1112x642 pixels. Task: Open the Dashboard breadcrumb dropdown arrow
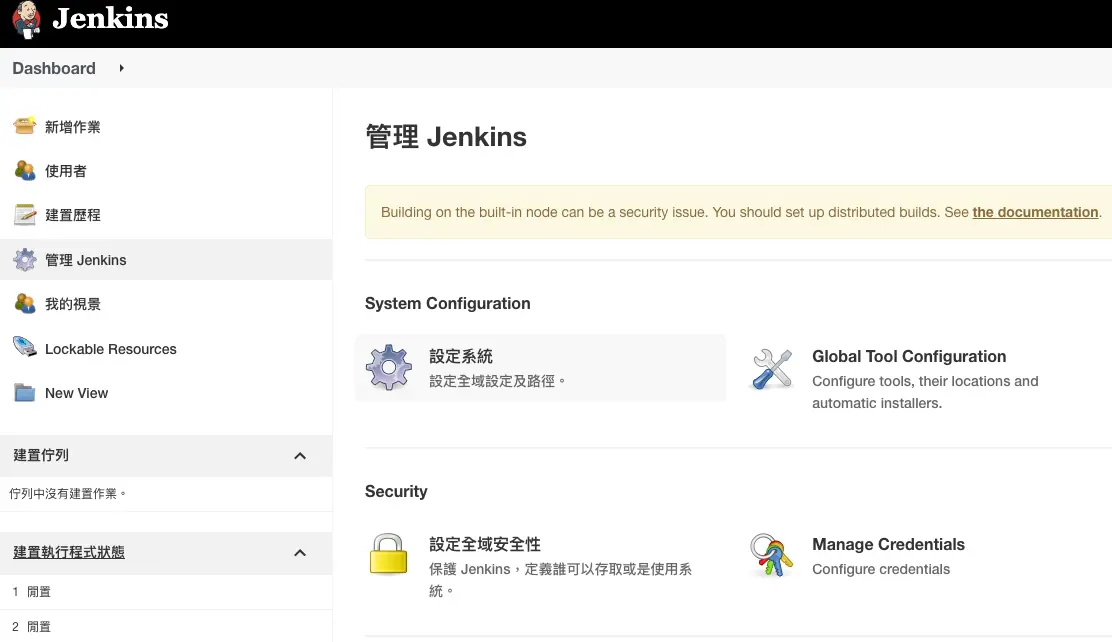(120, 68)
